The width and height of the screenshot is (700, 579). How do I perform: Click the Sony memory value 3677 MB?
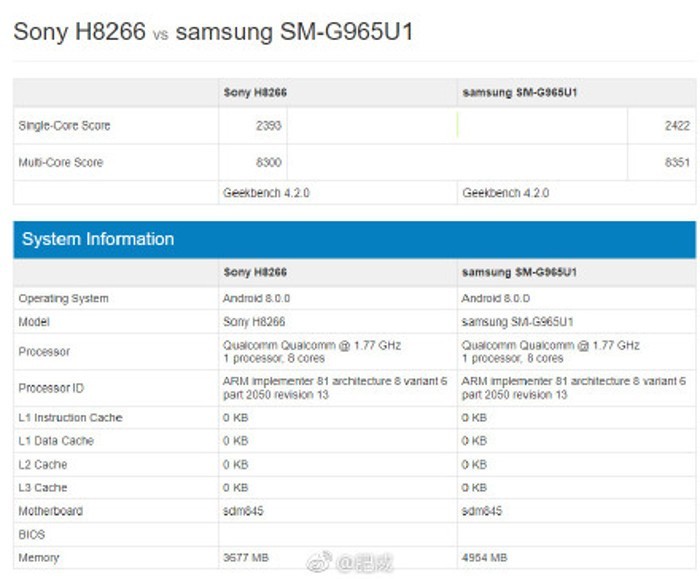(246, 558)
